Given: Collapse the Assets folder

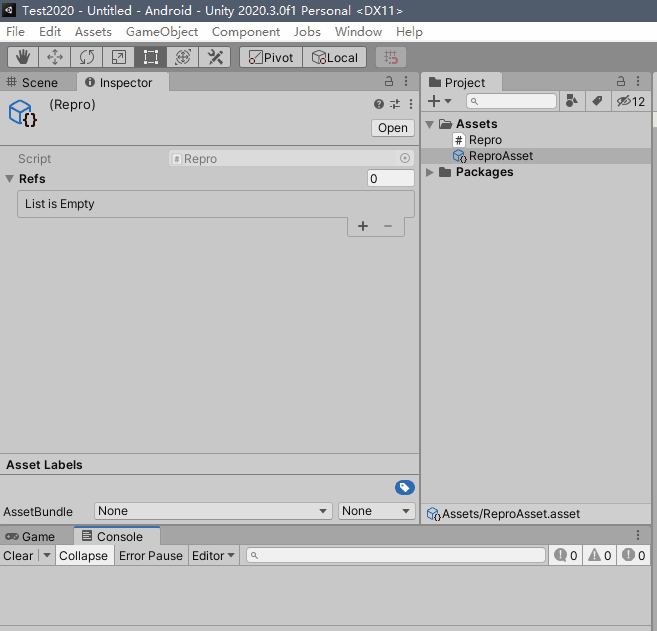Looking at the screenshot, I should (429, 124).
